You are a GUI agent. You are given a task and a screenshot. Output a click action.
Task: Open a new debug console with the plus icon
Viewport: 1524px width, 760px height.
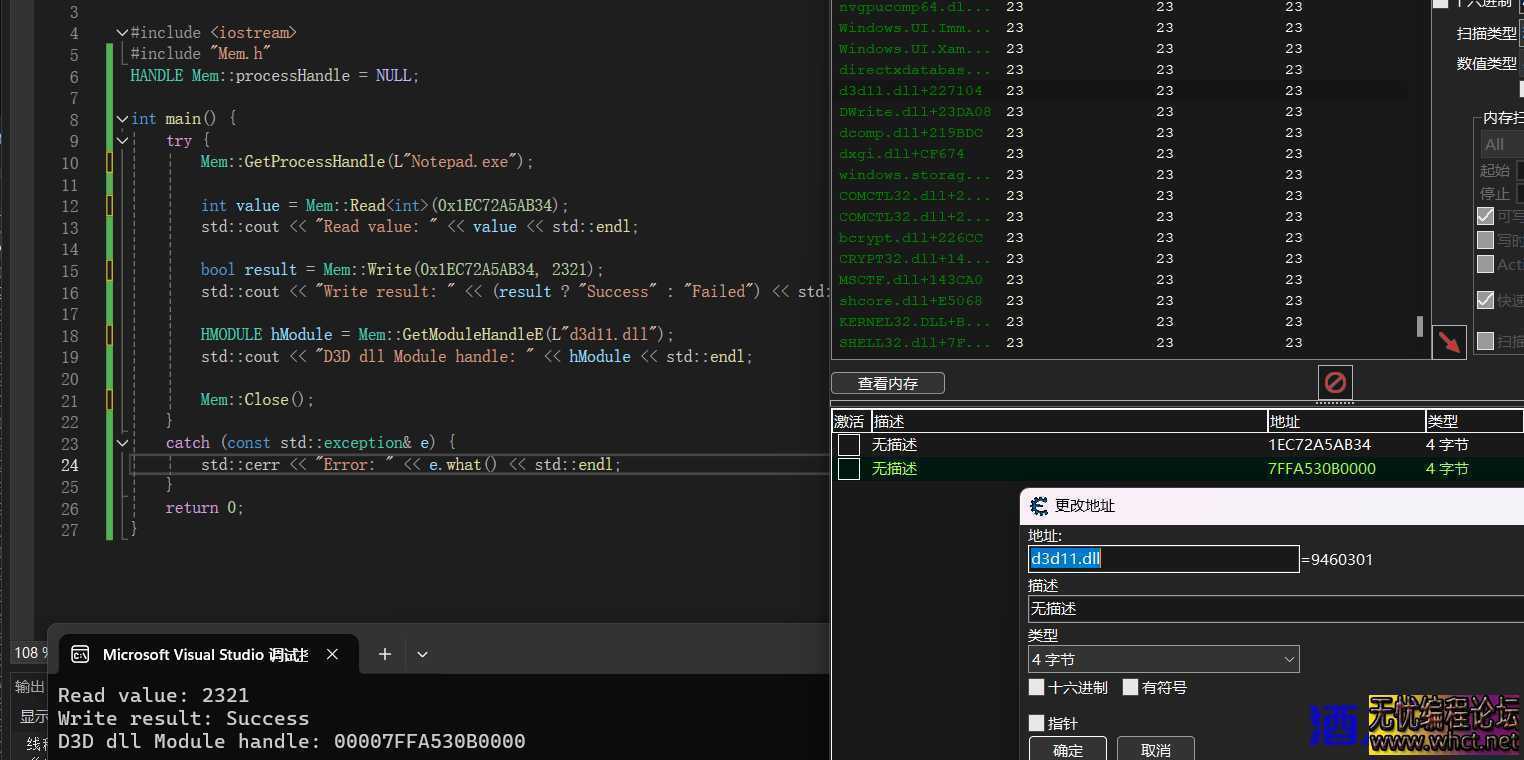tap(384, 654)
